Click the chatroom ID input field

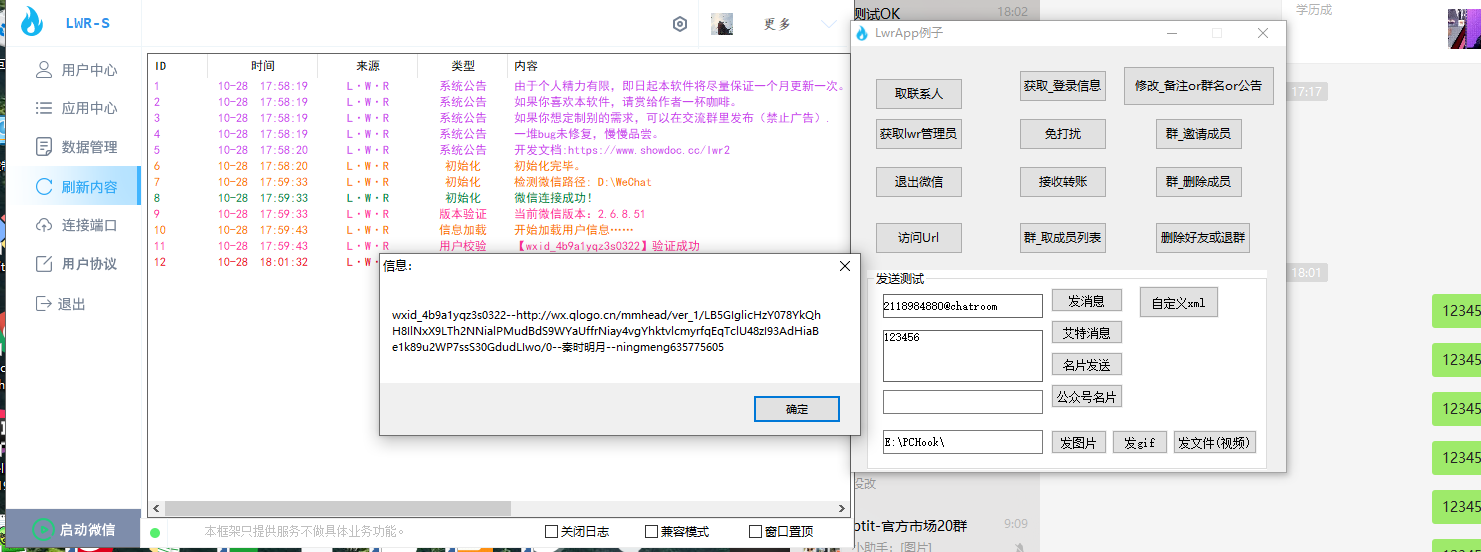(962, 306)
